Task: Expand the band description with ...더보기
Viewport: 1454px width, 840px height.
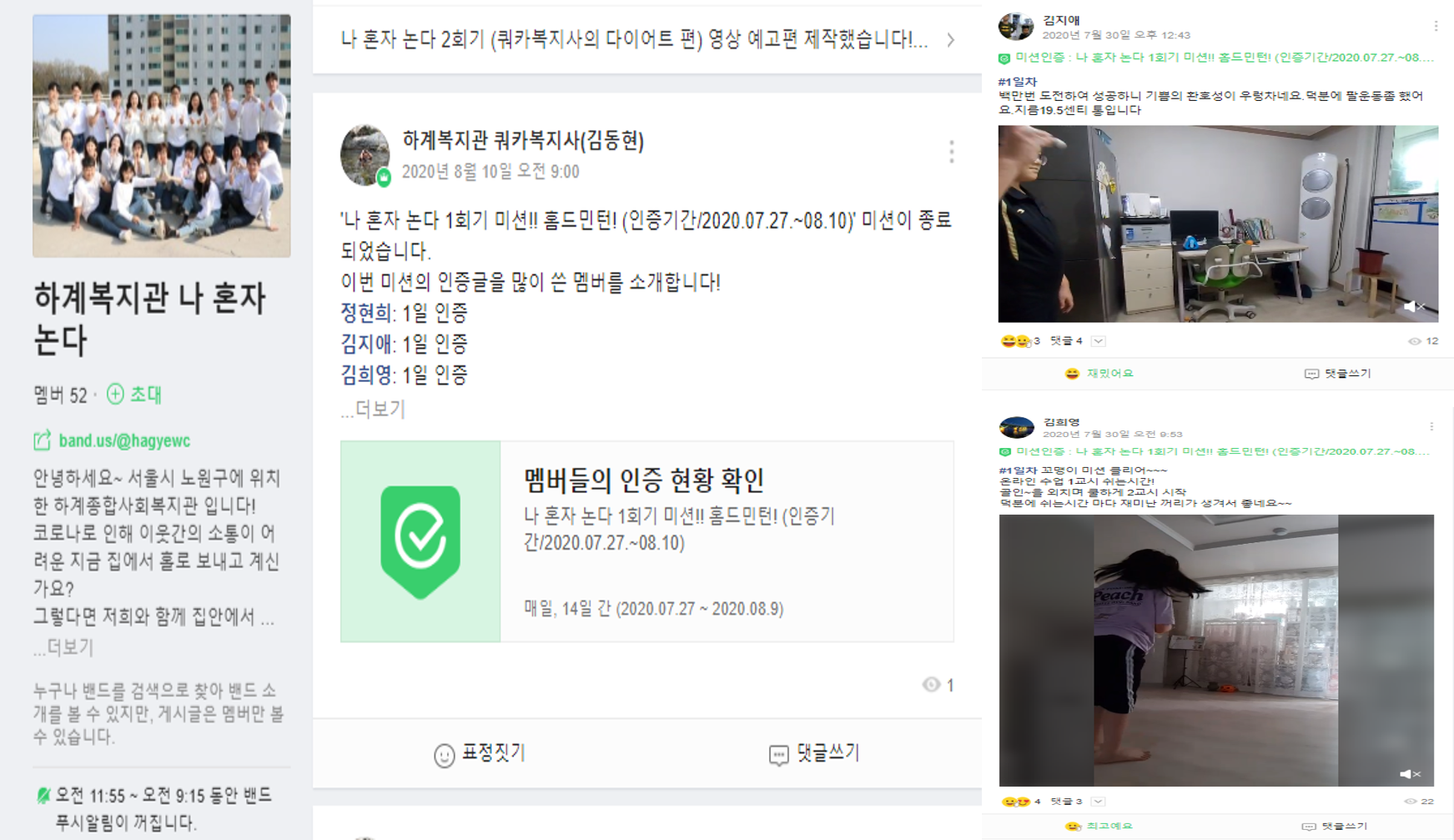Action: pos(63,647)
